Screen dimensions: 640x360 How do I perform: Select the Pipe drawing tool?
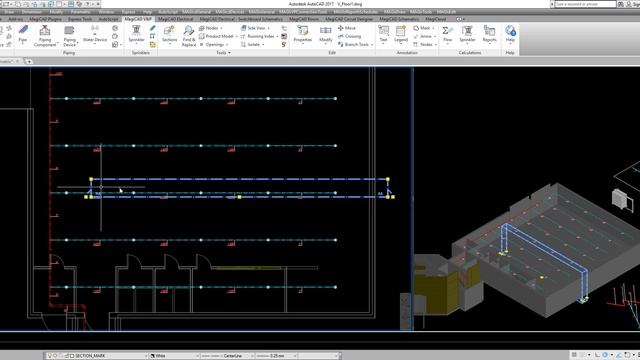pos(23,34)
